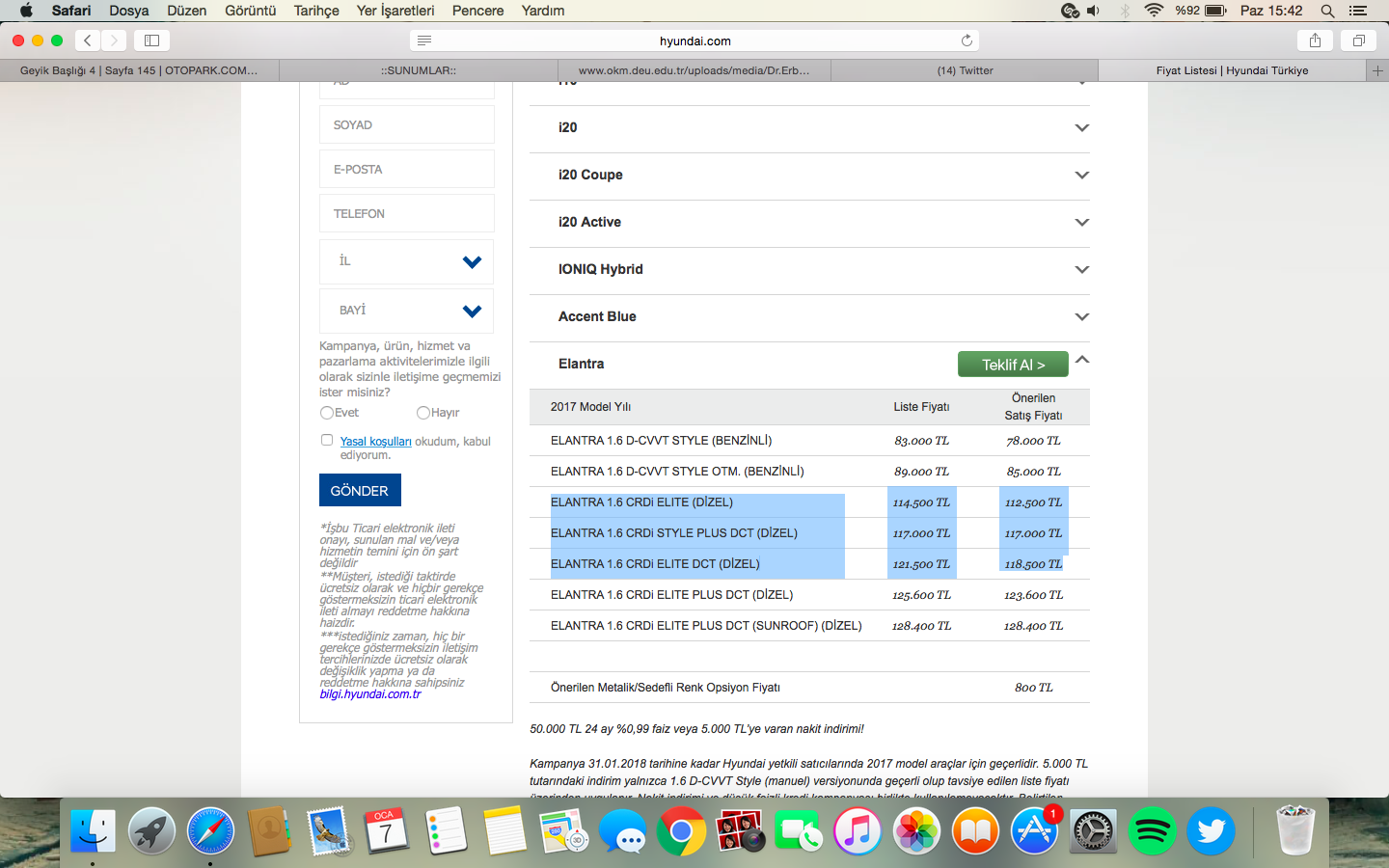Check the Yasal koşulları acceptance checkbox
The width and height of the screenshot is (1389, 868).
[x=327, y=440]
